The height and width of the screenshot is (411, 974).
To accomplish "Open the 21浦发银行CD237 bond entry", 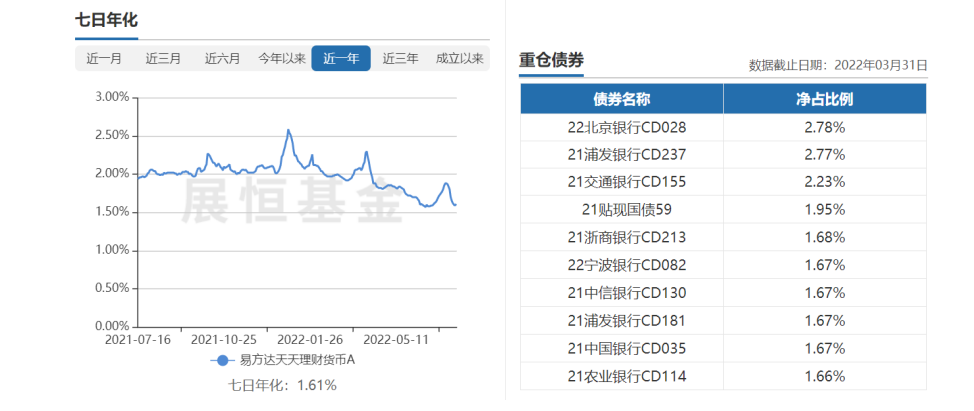I will point(621,155).
